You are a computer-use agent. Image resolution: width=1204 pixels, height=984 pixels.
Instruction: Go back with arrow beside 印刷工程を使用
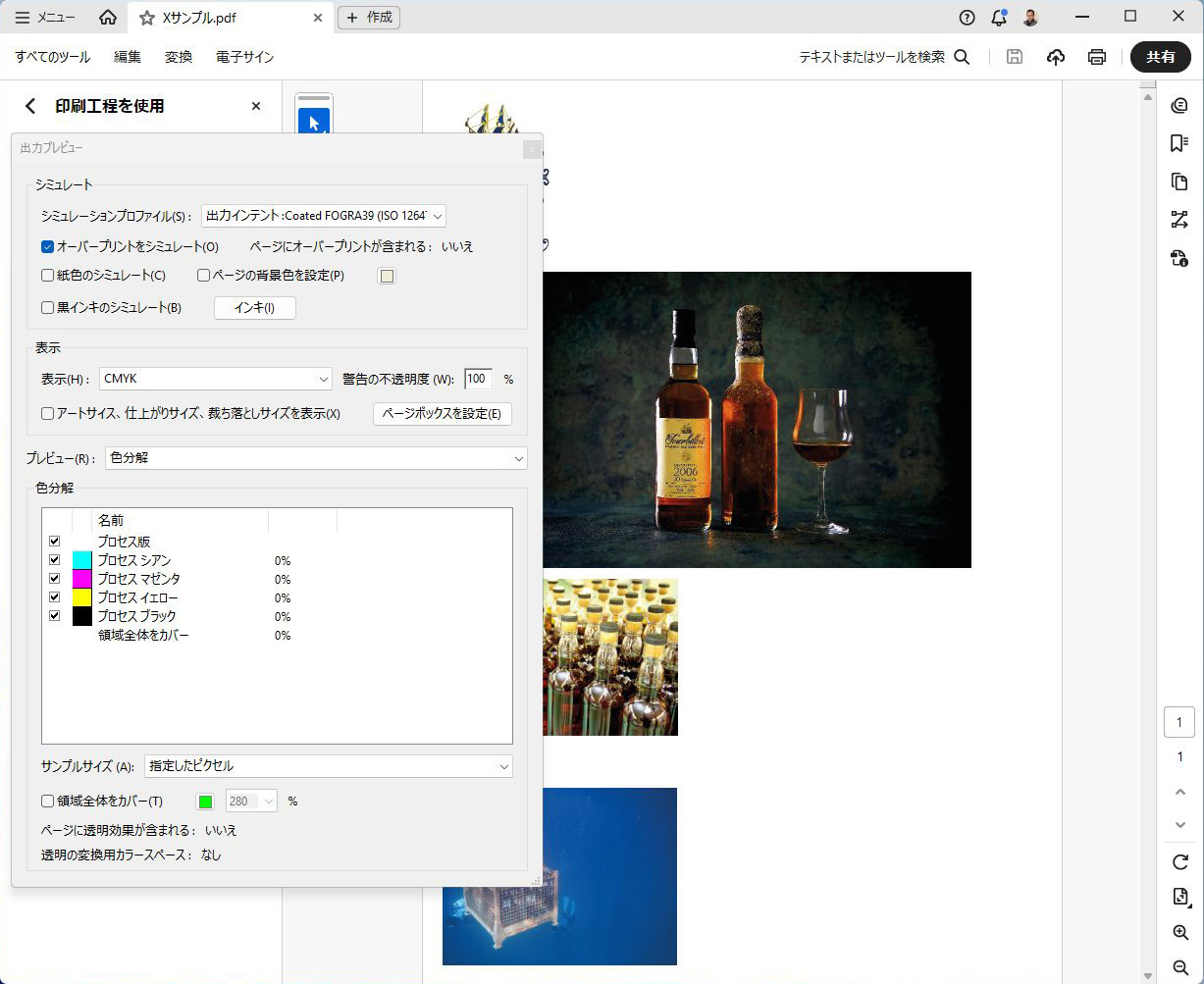coord(30,106)
